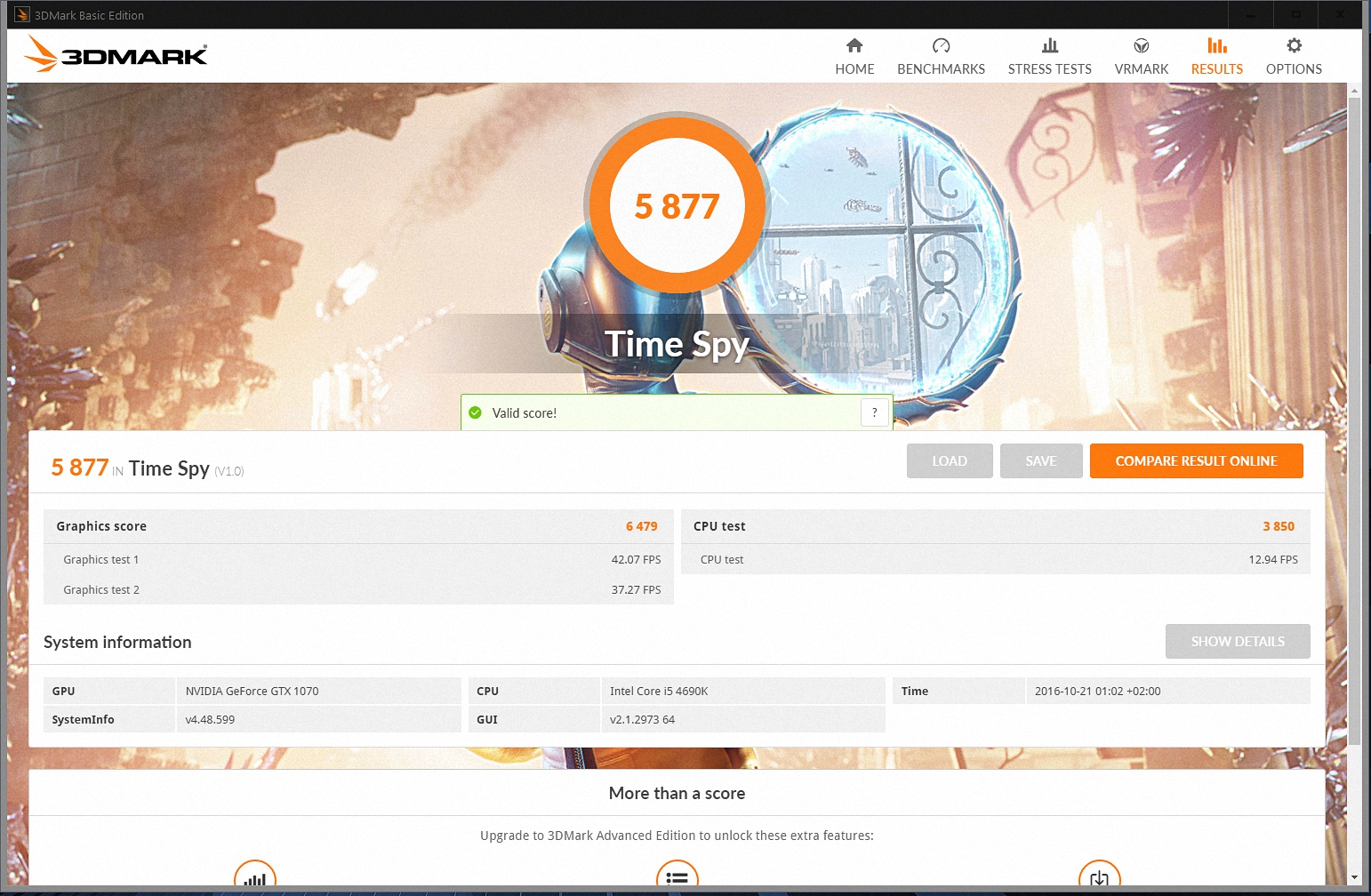
Task: Click the LOAD button
Action: coord(950,460)
